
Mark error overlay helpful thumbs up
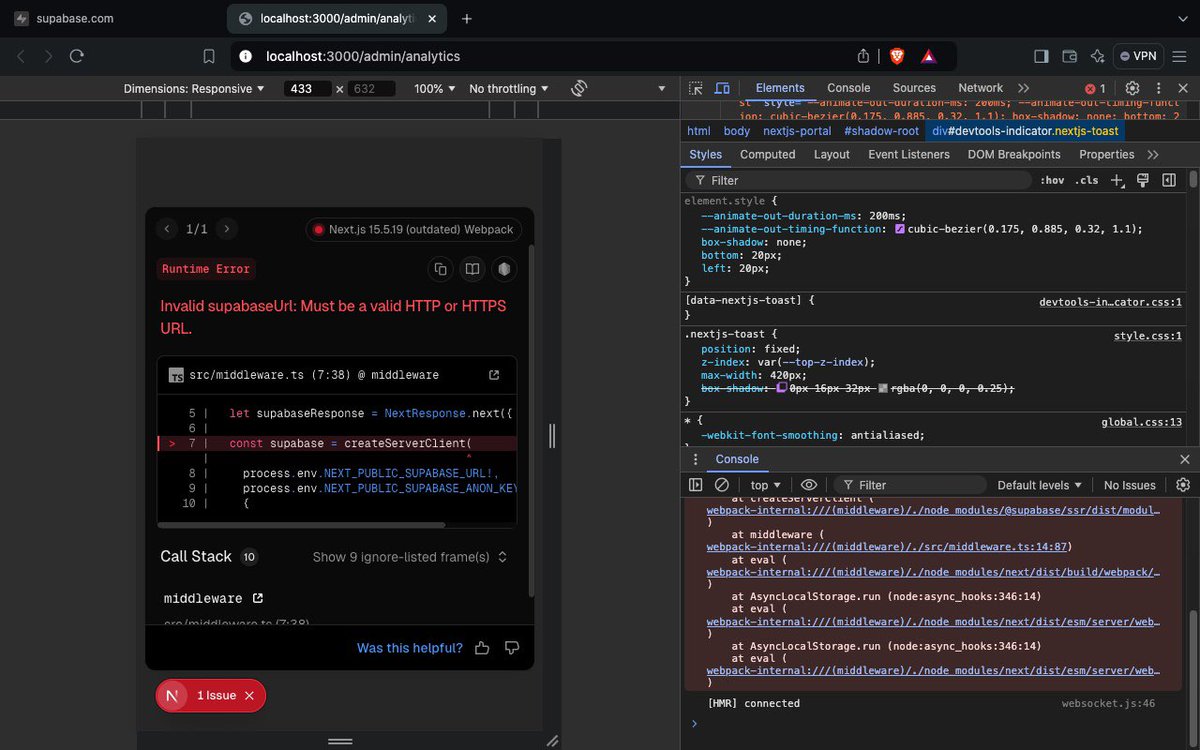click(x=483, y=648)
